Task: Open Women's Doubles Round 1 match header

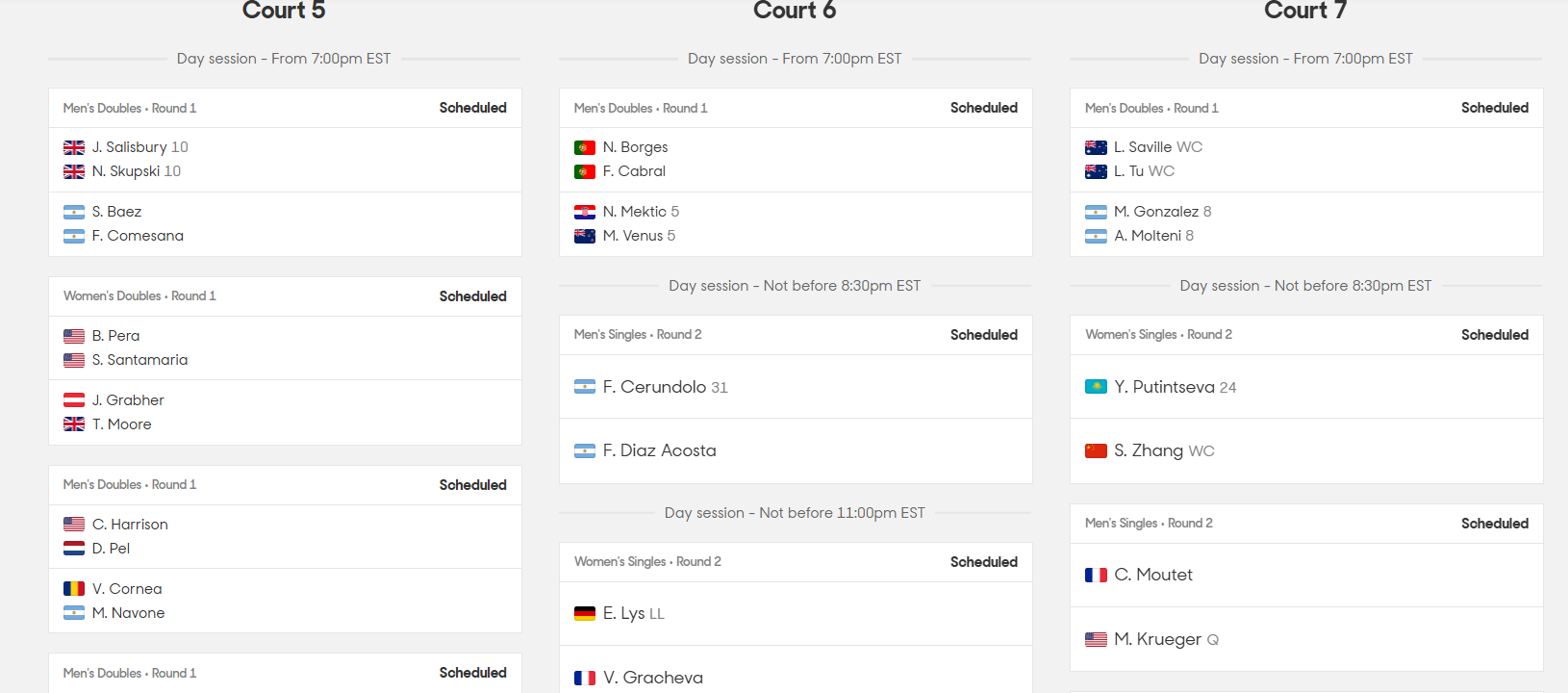Action: 139,296
